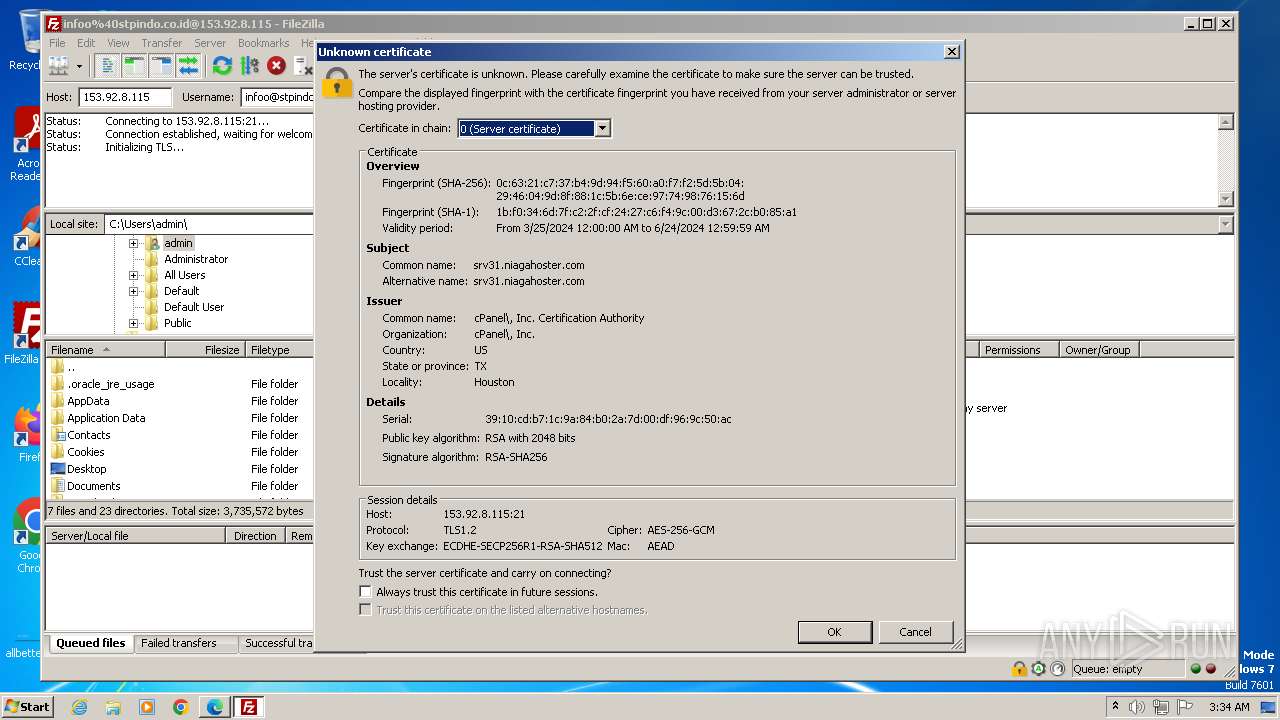Click the FileZilla taskbar button

248,707
